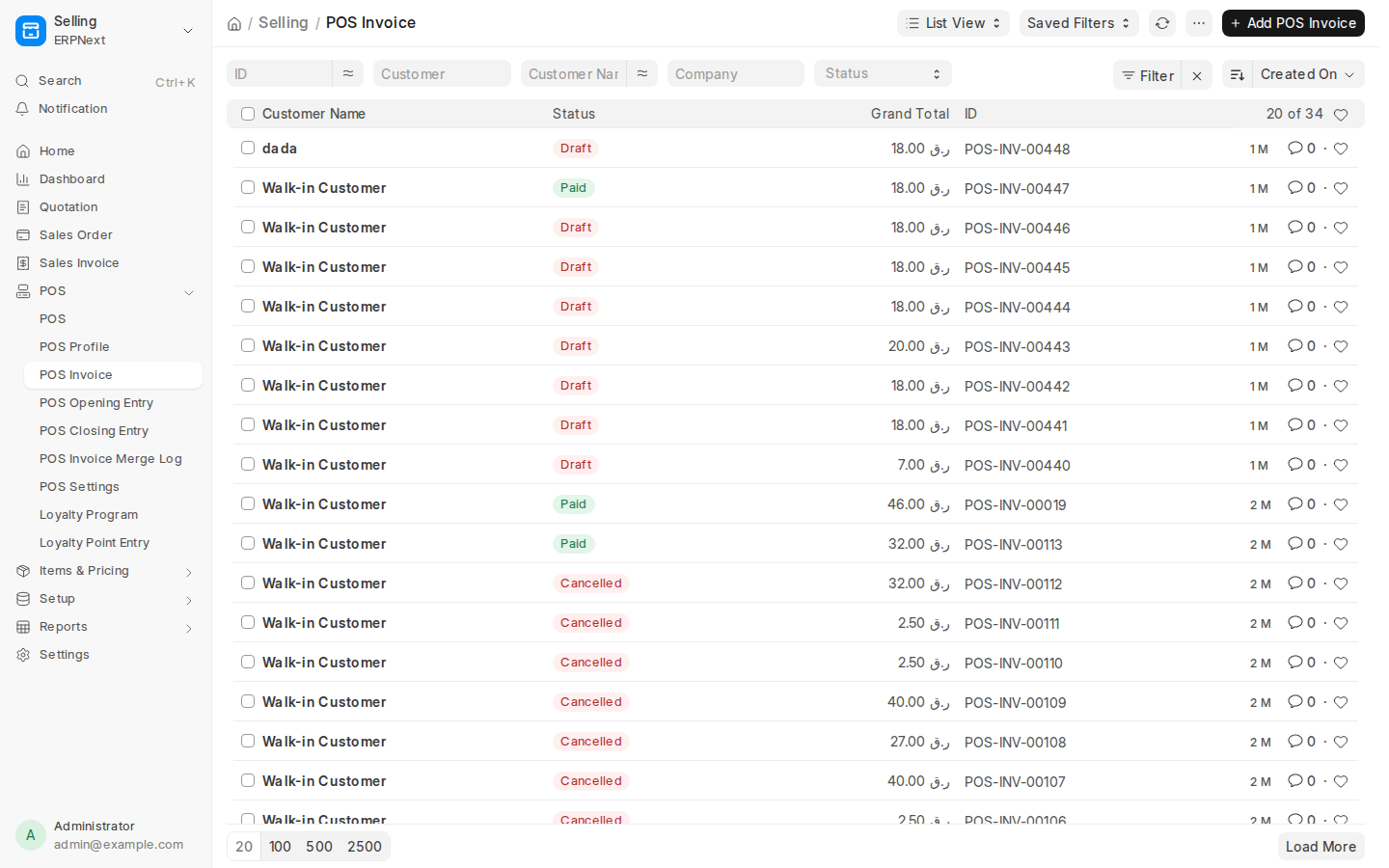Open Sales Invoice in the sidebar
1389x868 pixels.
pyautogui.click(x=106, y=263)
